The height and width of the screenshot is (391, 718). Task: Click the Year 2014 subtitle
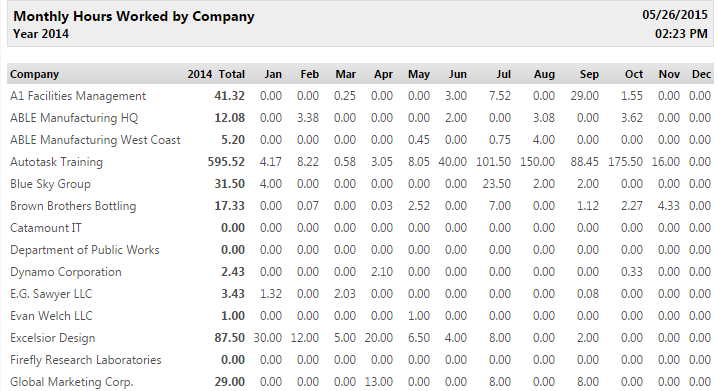tap(41, 34)
